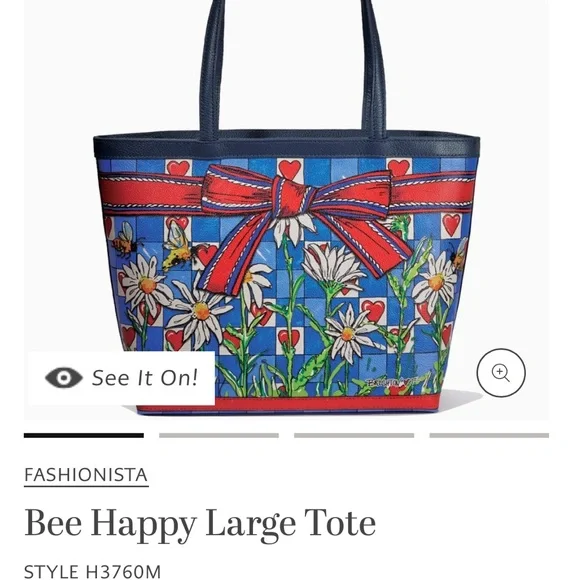
Task: Click the STYLE H3760M text
Action: (92, 571)
